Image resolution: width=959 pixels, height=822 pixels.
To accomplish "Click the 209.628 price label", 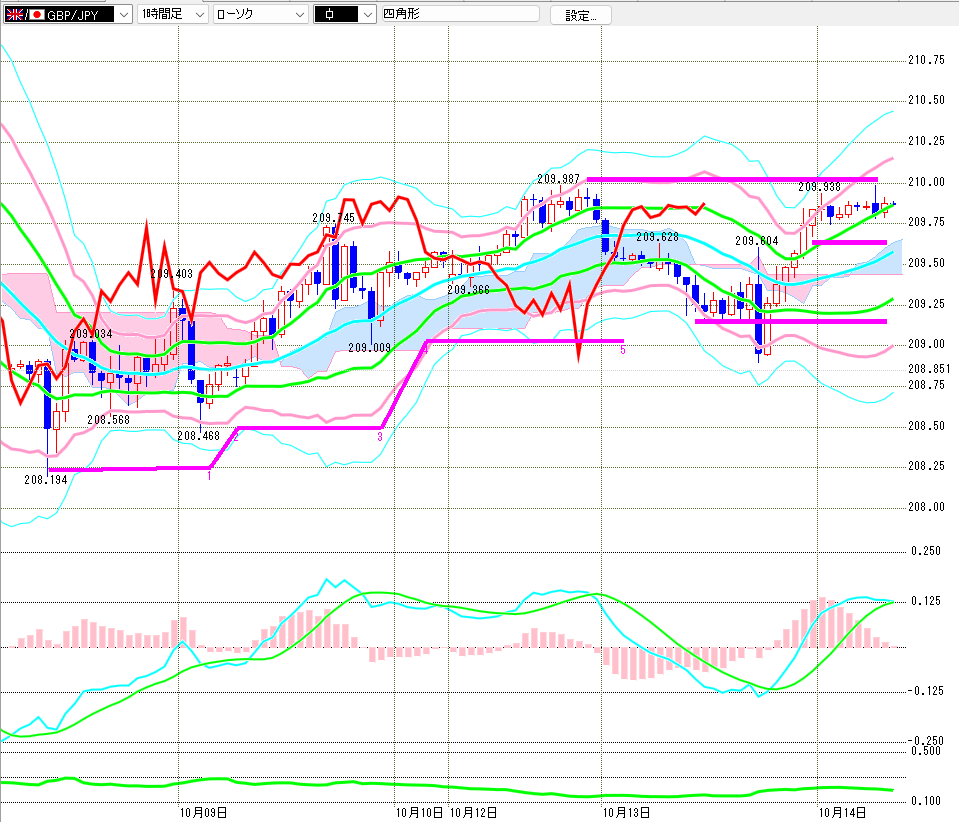I will pyautogui.click(x=657, y=237).
